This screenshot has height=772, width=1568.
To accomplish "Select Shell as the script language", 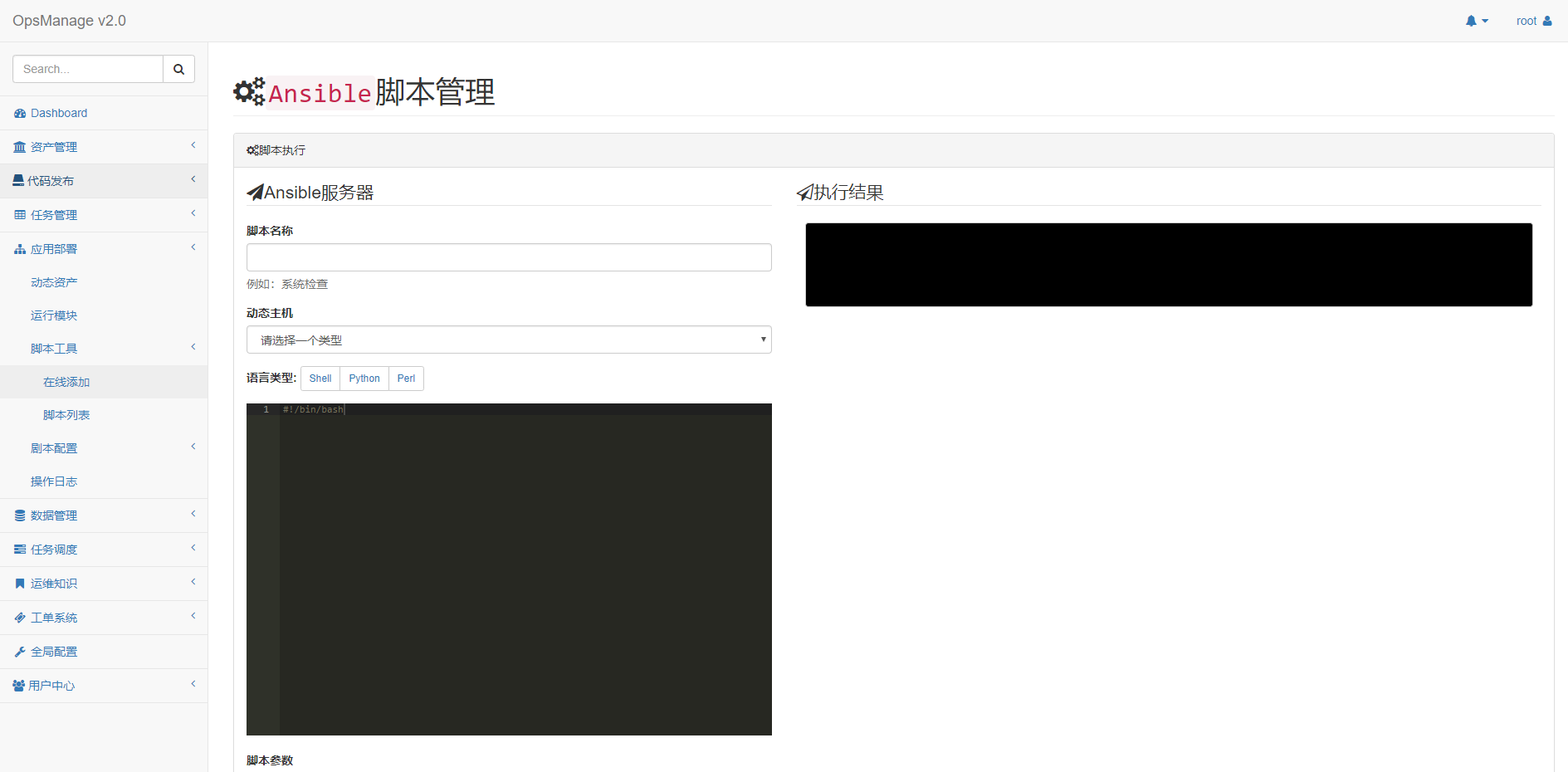I will 320,378.
